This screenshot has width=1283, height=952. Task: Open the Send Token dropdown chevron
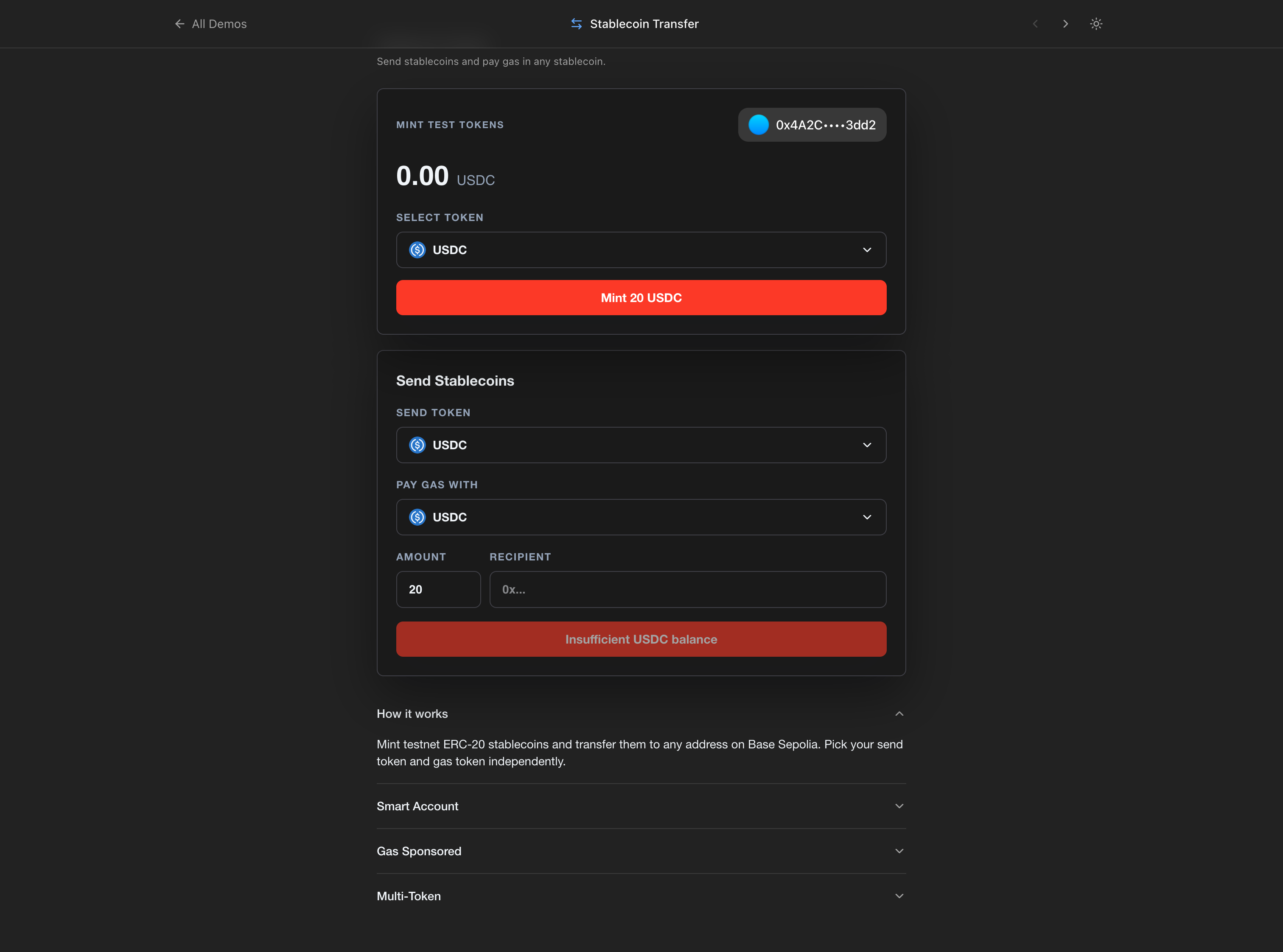866,445
